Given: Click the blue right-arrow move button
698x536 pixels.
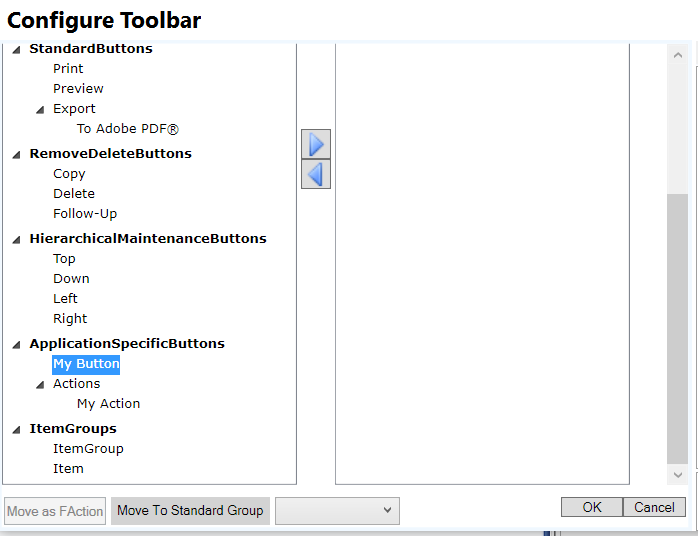Looking at the screenshot, I should tap(316, 144).
